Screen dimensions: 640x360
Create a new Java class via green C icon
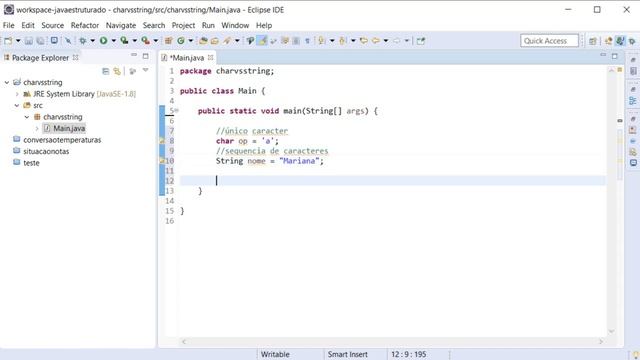pyautogui.click(x=180, y=41)
